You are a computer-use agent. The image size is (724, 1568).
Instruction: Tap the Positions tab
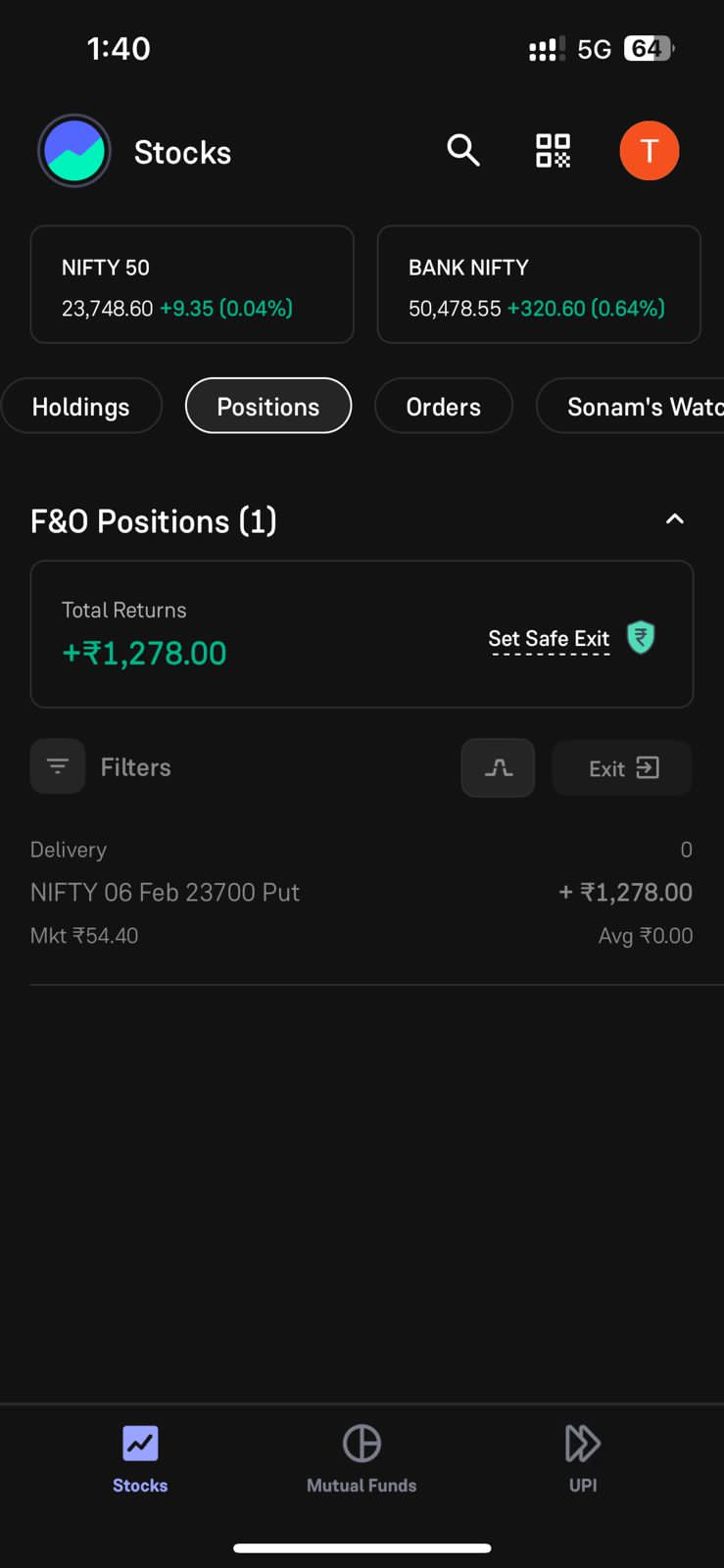(x=268, y=406)
